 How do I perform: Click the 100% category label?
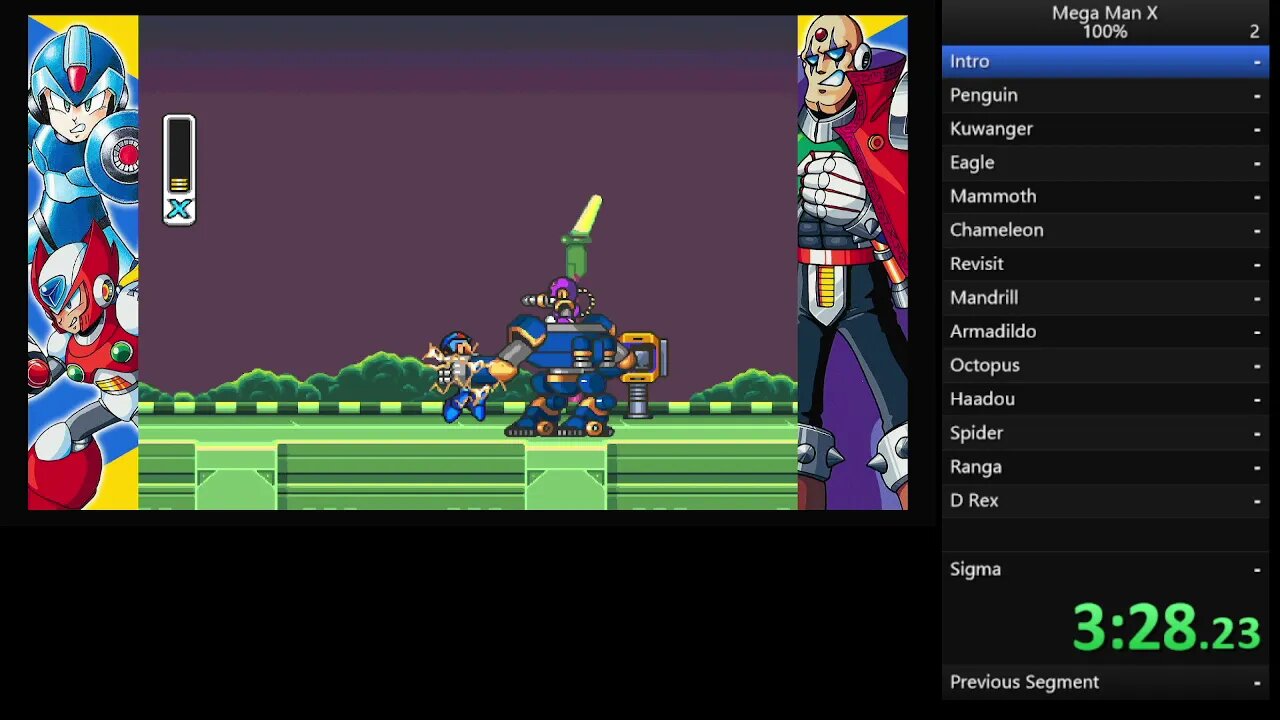click(1105, 32)
